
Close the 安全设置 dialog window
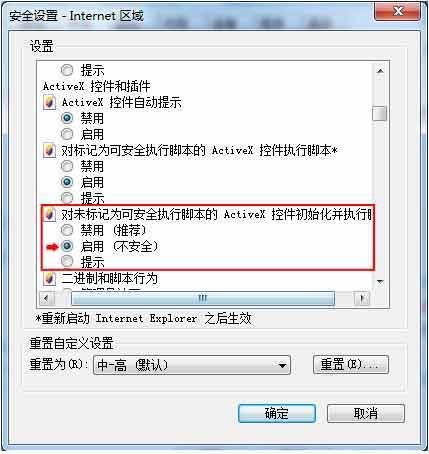pos(397,11)
